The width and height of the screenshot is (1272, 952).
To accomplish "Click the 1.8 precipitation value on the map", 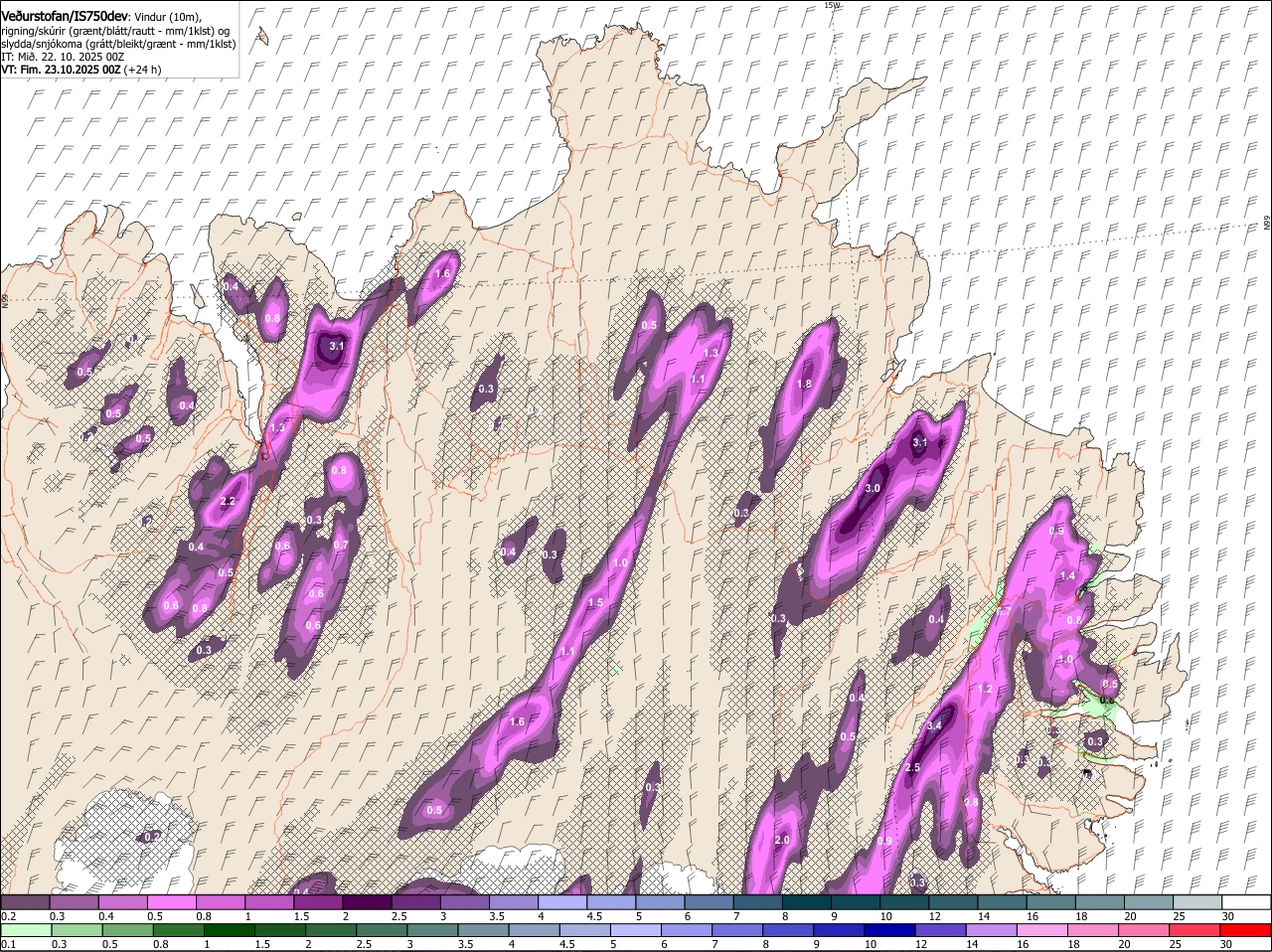I will pos(804,384).
